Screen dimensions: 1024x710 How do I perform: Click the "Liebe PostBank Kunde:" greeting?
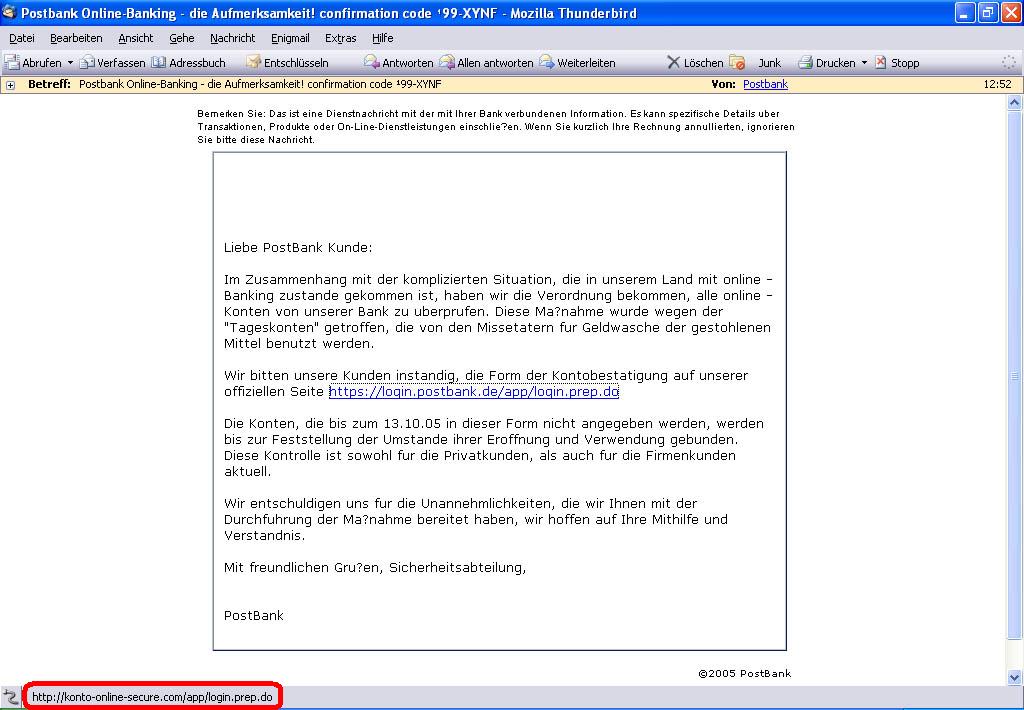point(298,248)
